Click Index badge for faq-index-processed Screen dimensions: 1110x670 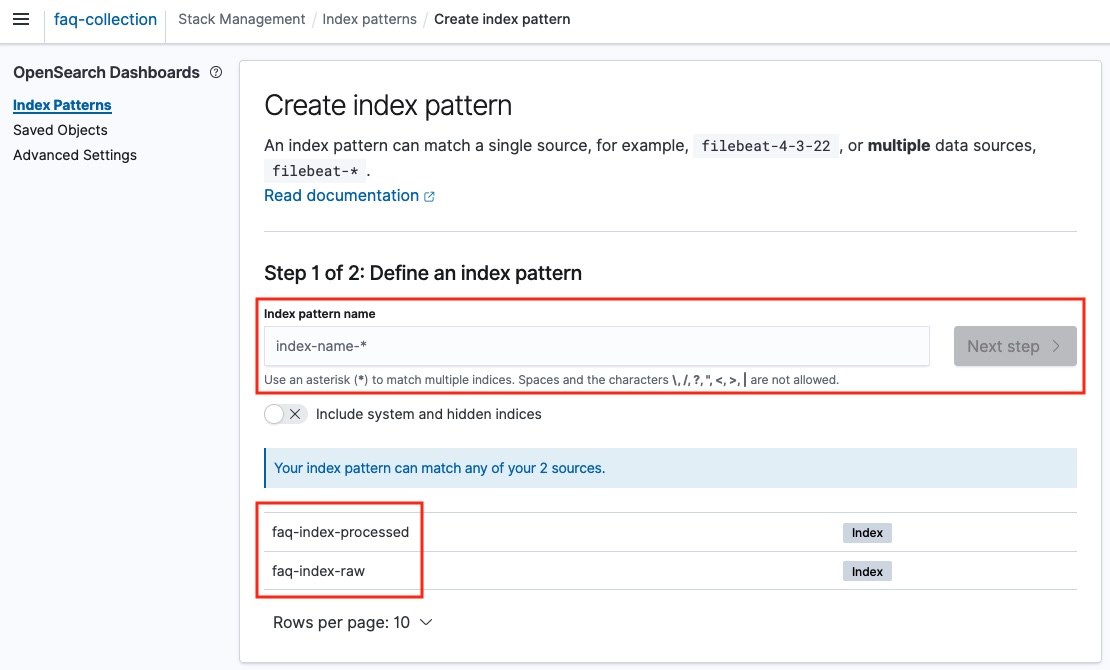pyautogui.click(x=867, y=533)
